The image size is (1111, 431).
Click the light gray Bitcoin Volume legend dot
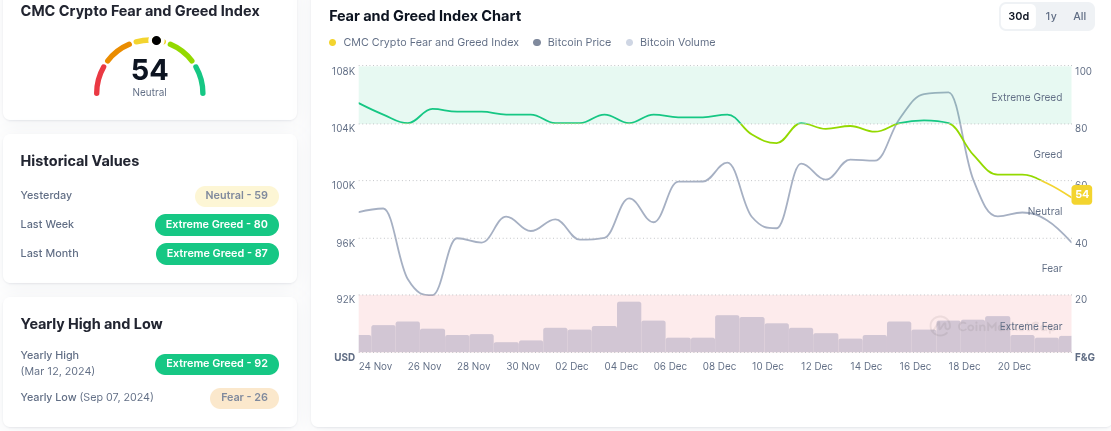point(629,43)
